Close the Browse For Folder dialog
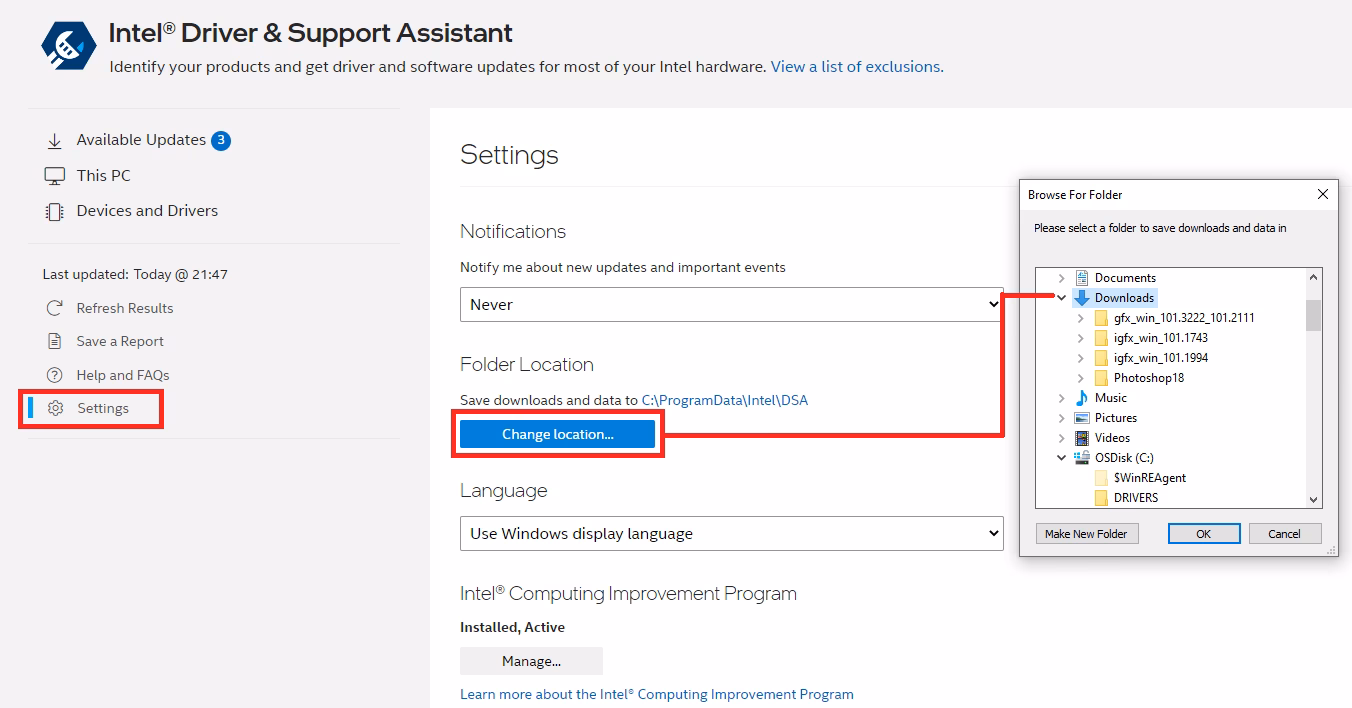Screen dimensions: 1352x708 pos(1323,195)
